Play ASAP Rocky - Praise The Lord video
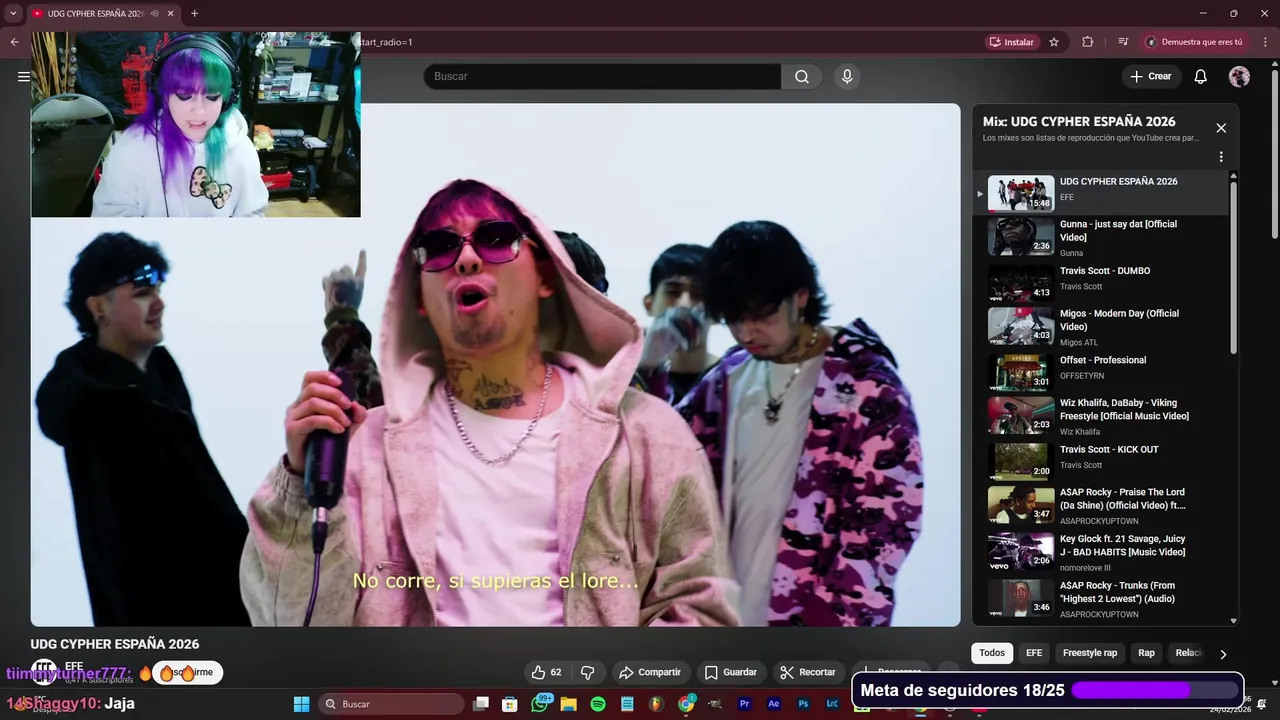The width and height of the screenshot is (1280, 720). point(1100,505)
